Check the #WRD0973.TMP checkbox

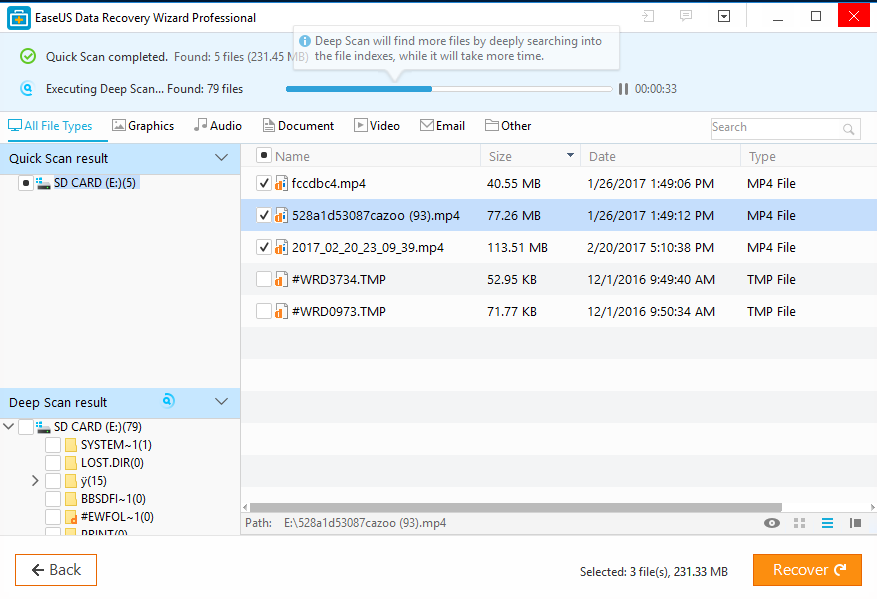(264, 311)
